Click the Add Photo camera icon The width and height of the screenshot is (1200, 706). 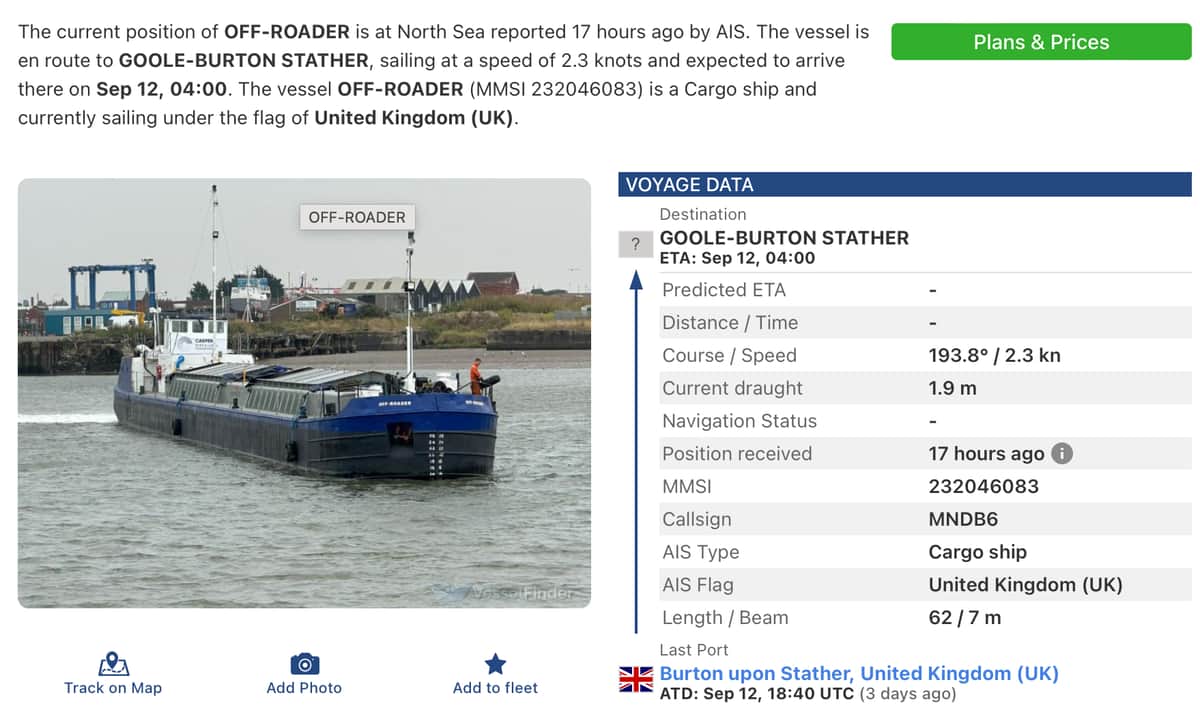pos(304,664)
